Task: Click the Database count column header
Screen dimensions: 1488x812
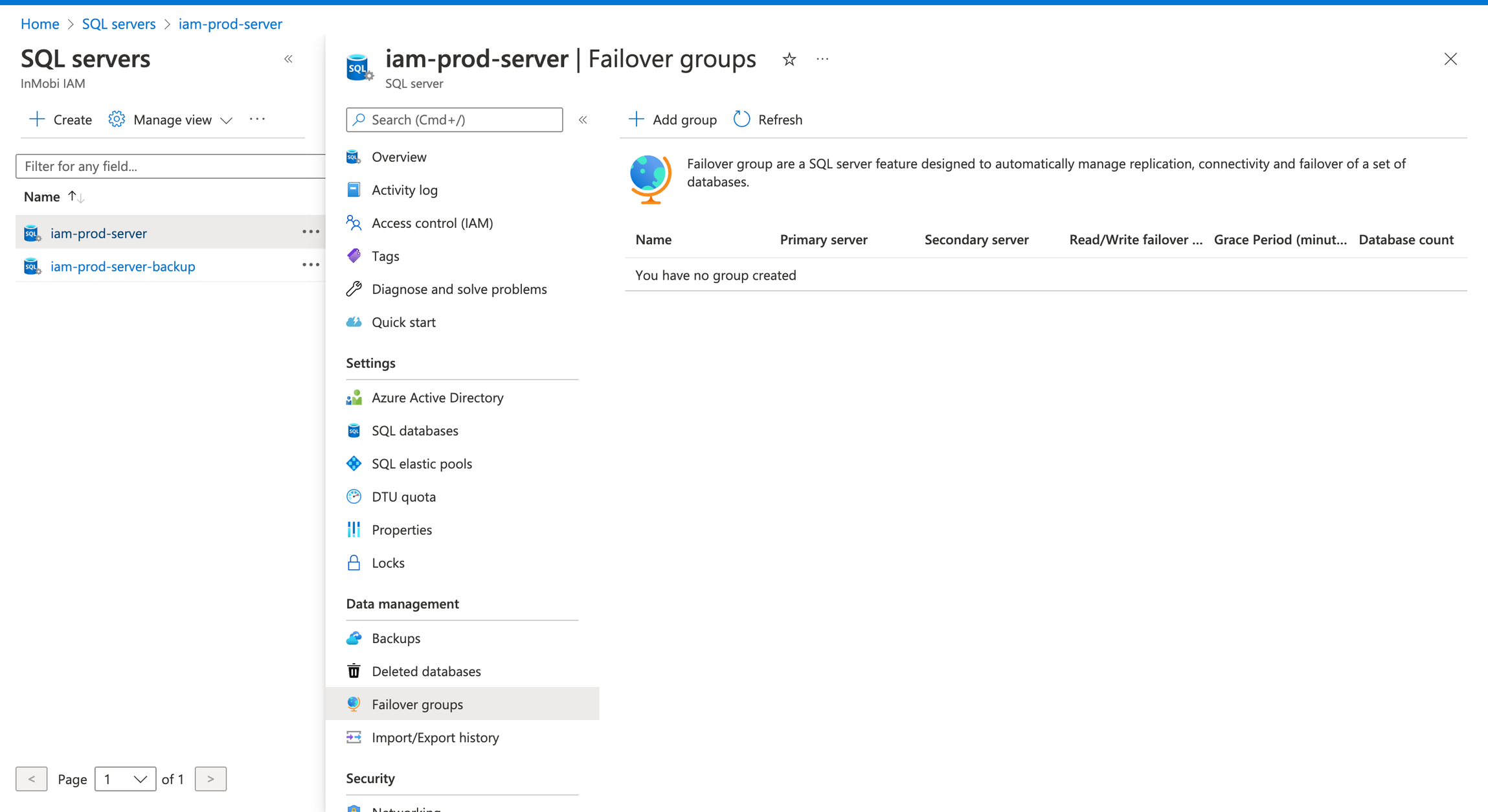Action: (1406, 240)
